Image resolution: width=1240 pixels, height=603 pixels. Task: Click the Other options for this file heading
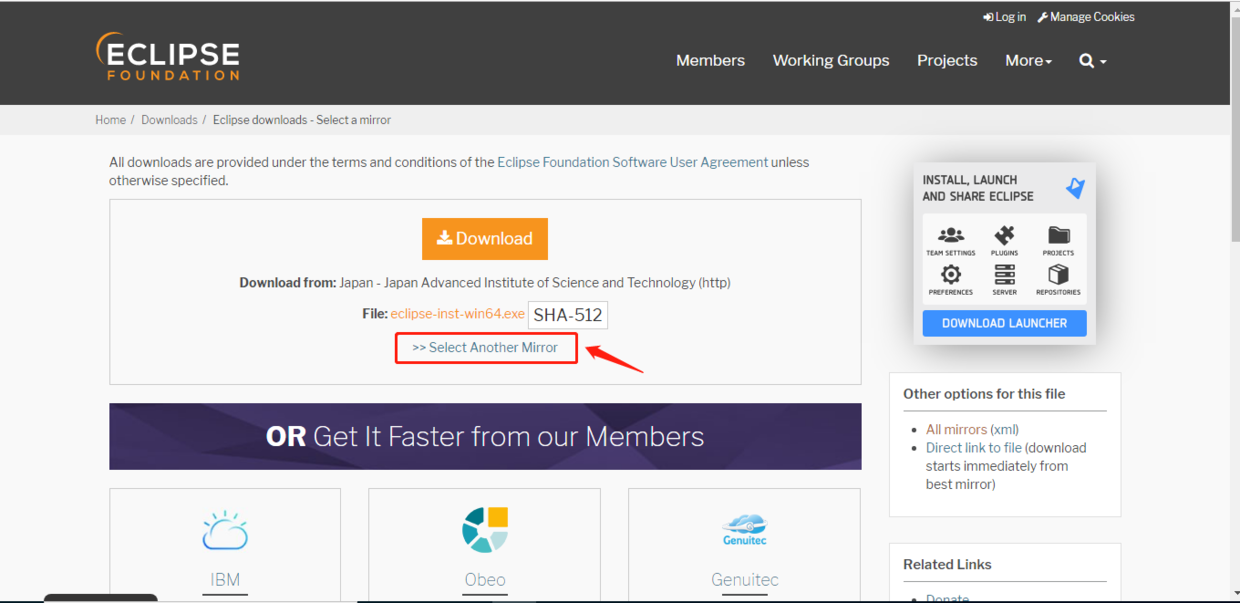tap(984, 394)
